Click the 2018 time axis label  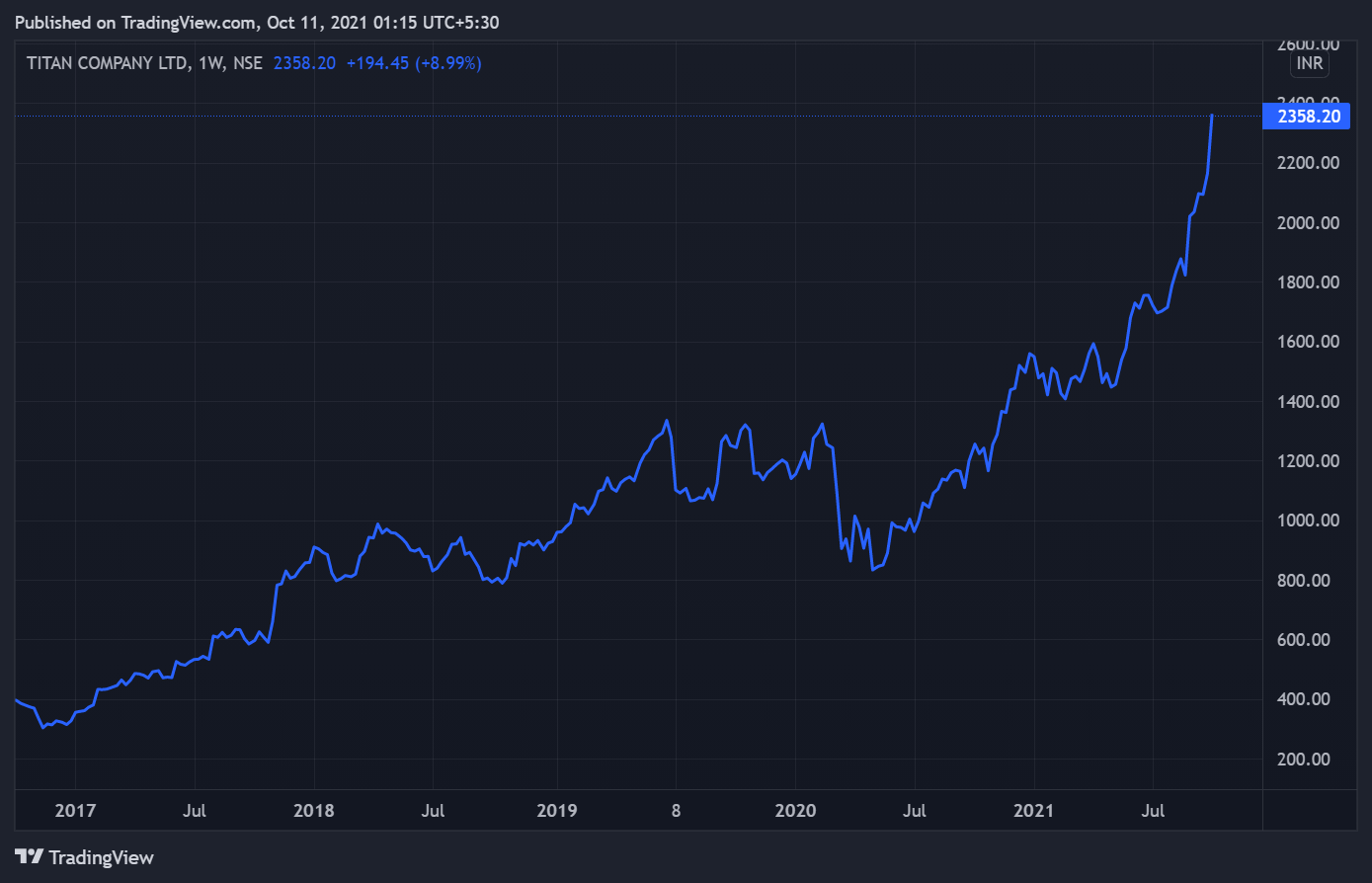point(314,811)
